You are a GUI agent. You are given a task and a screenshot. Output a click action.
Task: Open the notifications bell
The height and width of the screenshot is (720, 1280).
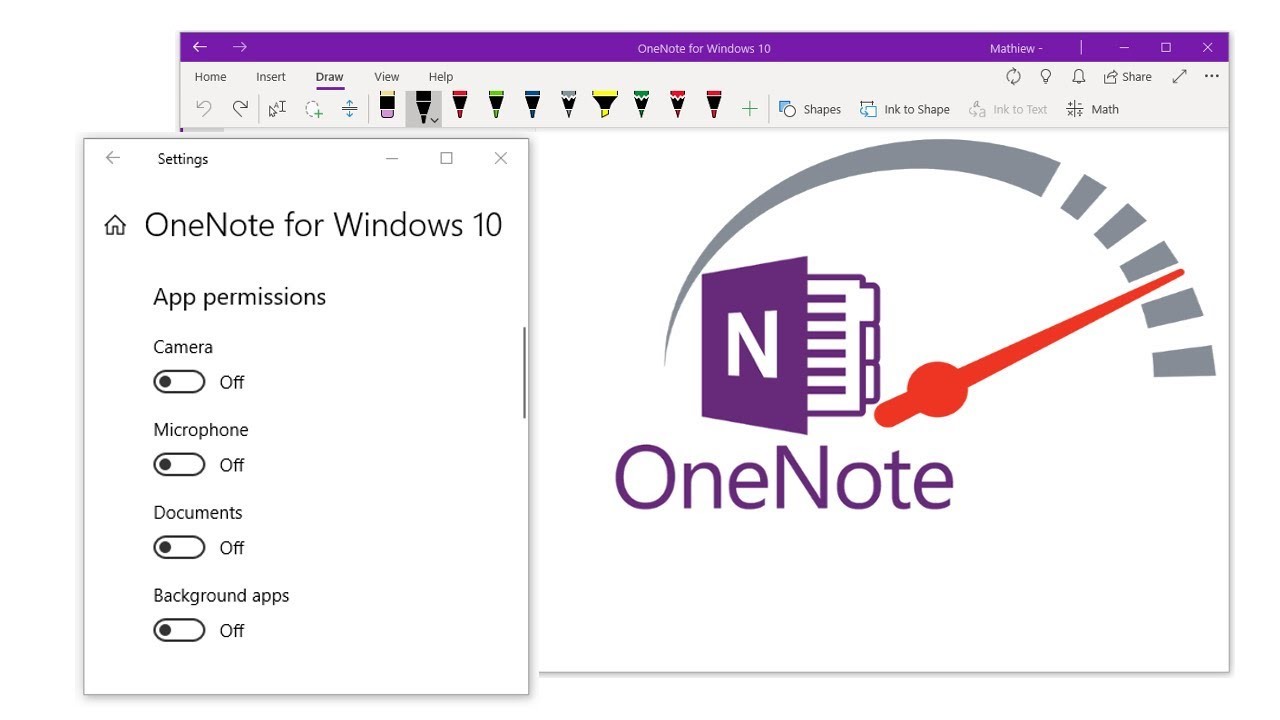(x=1079, y=76)
